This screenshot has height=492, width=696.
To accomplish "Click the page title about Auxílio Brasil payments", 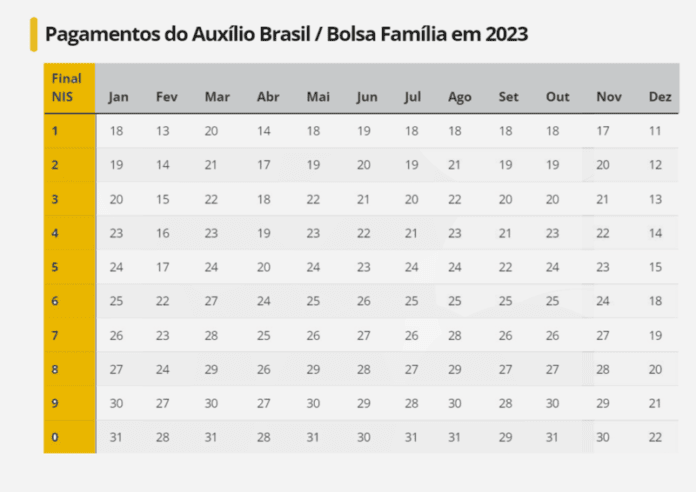I will click(x=286, y=34).
